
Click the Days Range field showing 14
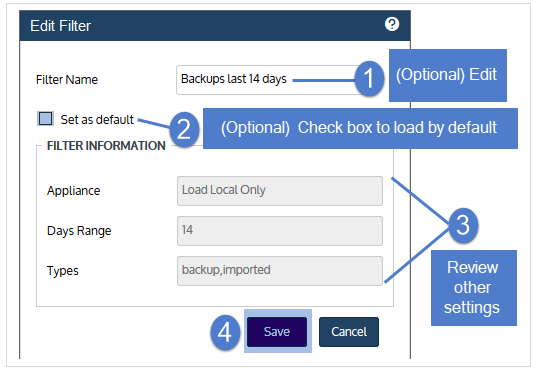(x=280, y=231)
